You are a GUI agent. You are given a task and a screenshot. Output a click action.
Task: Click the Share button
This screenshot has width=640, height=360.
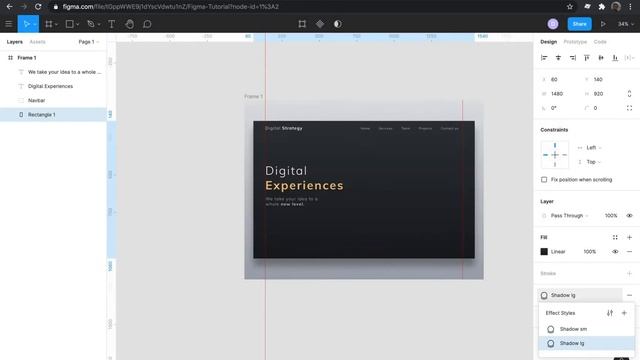[x=579, y=24]
